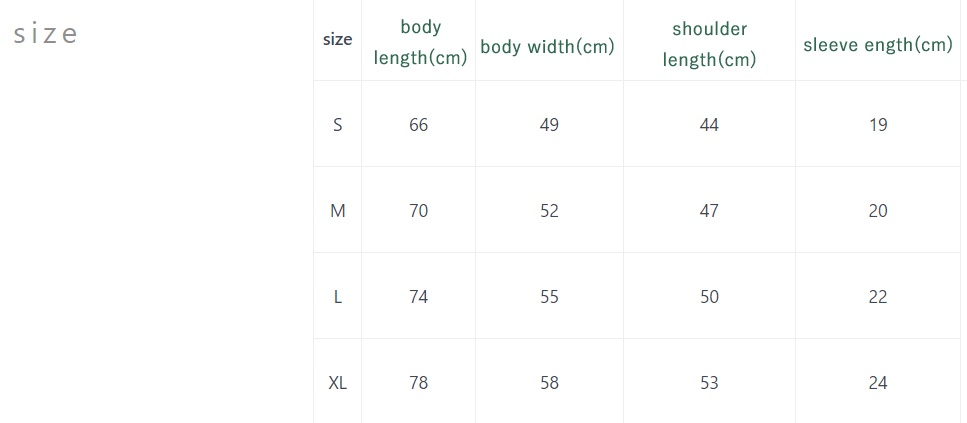Click the "body width(cm)" column header

(547, 46)
